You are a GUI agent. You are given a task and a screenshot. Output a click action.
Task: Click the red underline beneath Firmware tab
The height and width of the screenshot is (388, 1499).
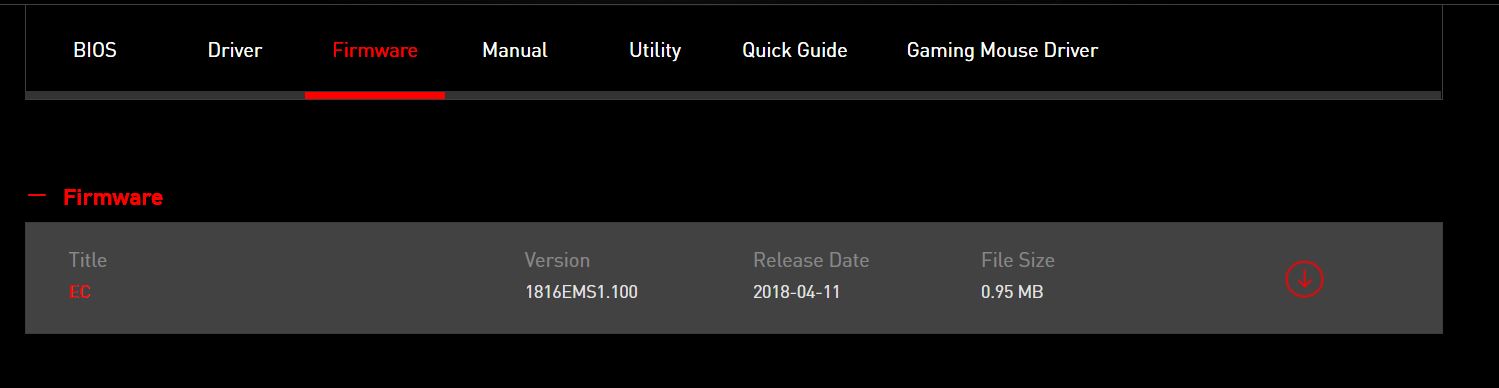375,95
